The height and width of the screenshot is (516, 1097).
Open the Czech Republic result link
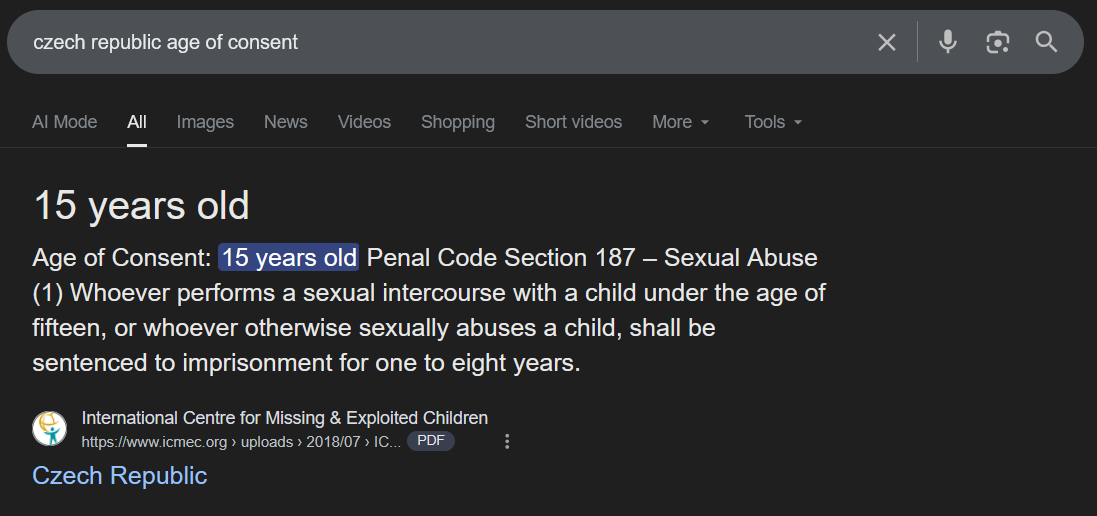point(120,475)
